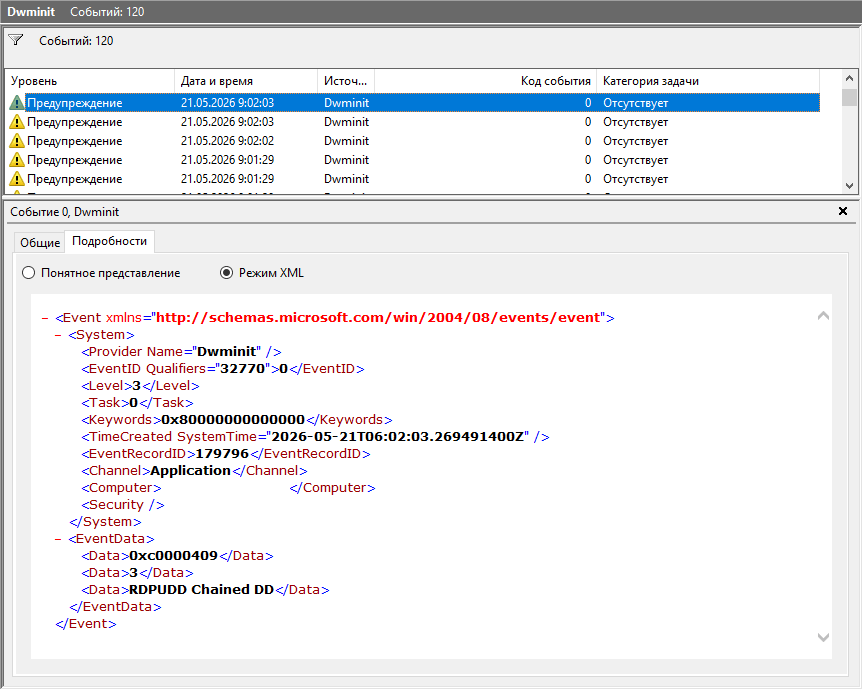Click the Provider Name value 'Dwminit' in XML
862x689 pixels.
click(x=226, y=352)
